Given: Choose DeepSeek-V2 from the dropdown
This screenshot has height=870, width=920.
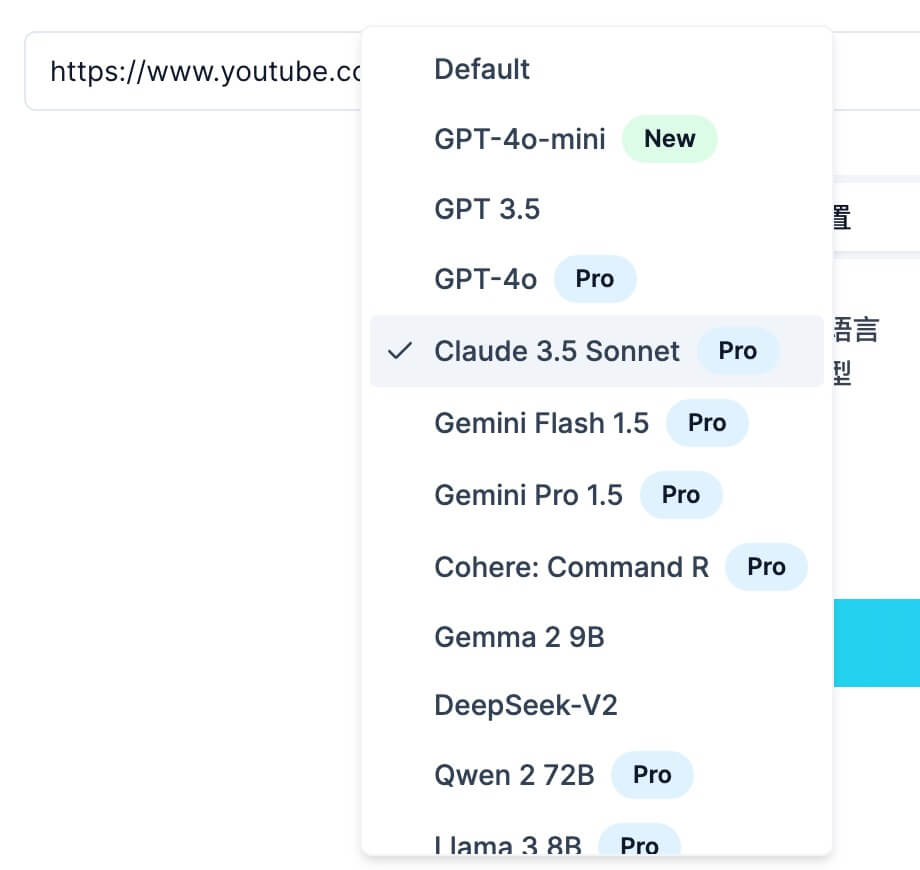Looking at the screenshot, I should tap(525, 706).
